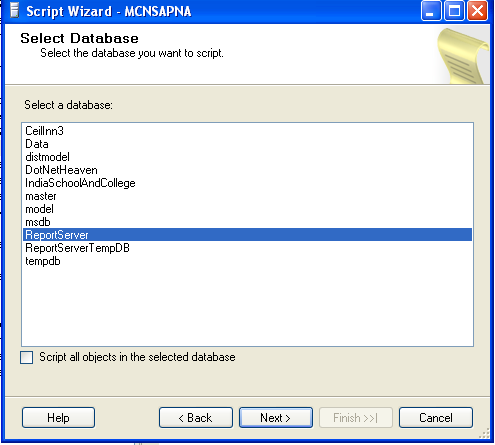The height and width of the screenshot is (445, 495).
Task: Continue with the Next button
Action: pyautogui.click(x=276, y=417)
